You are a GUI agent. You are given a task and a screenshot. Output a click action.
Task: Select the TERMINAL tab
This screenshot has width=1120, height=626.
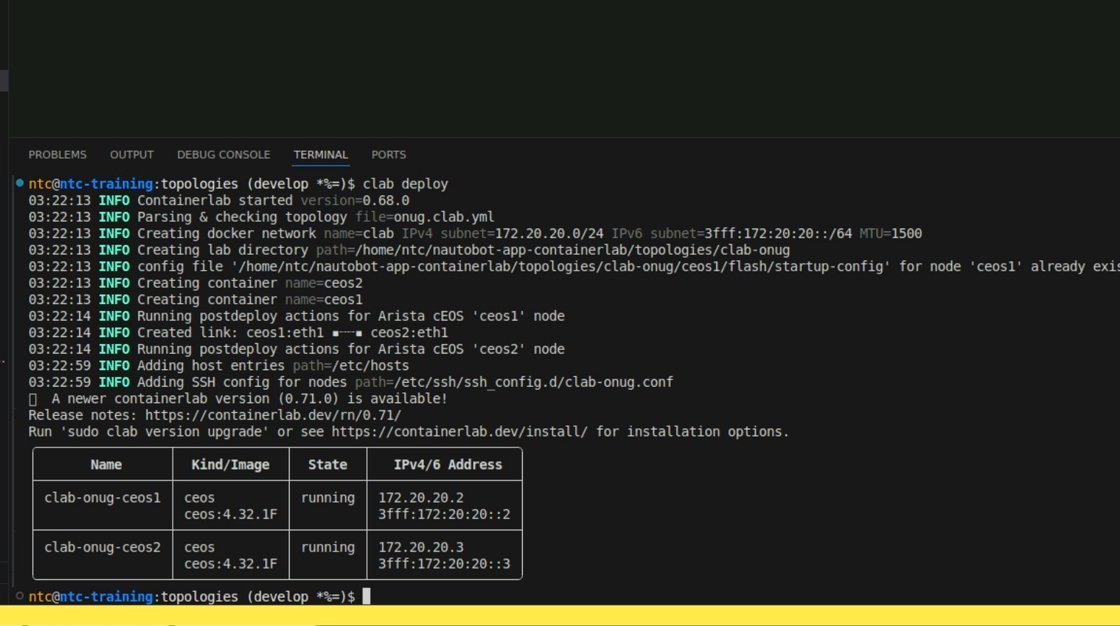(x=321, y=154)
